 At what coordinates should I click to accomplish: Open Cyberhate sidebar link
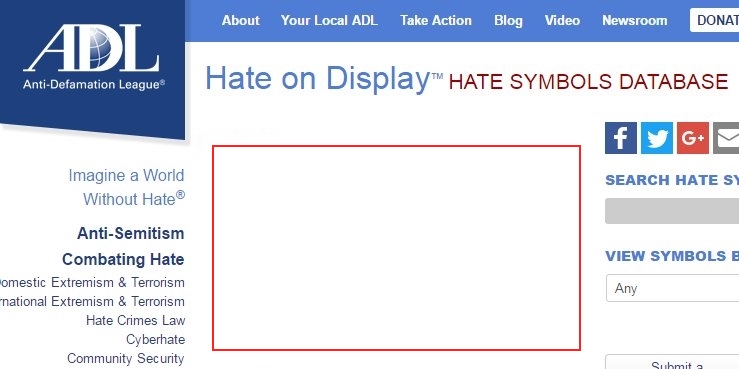(x=156, y=340)
